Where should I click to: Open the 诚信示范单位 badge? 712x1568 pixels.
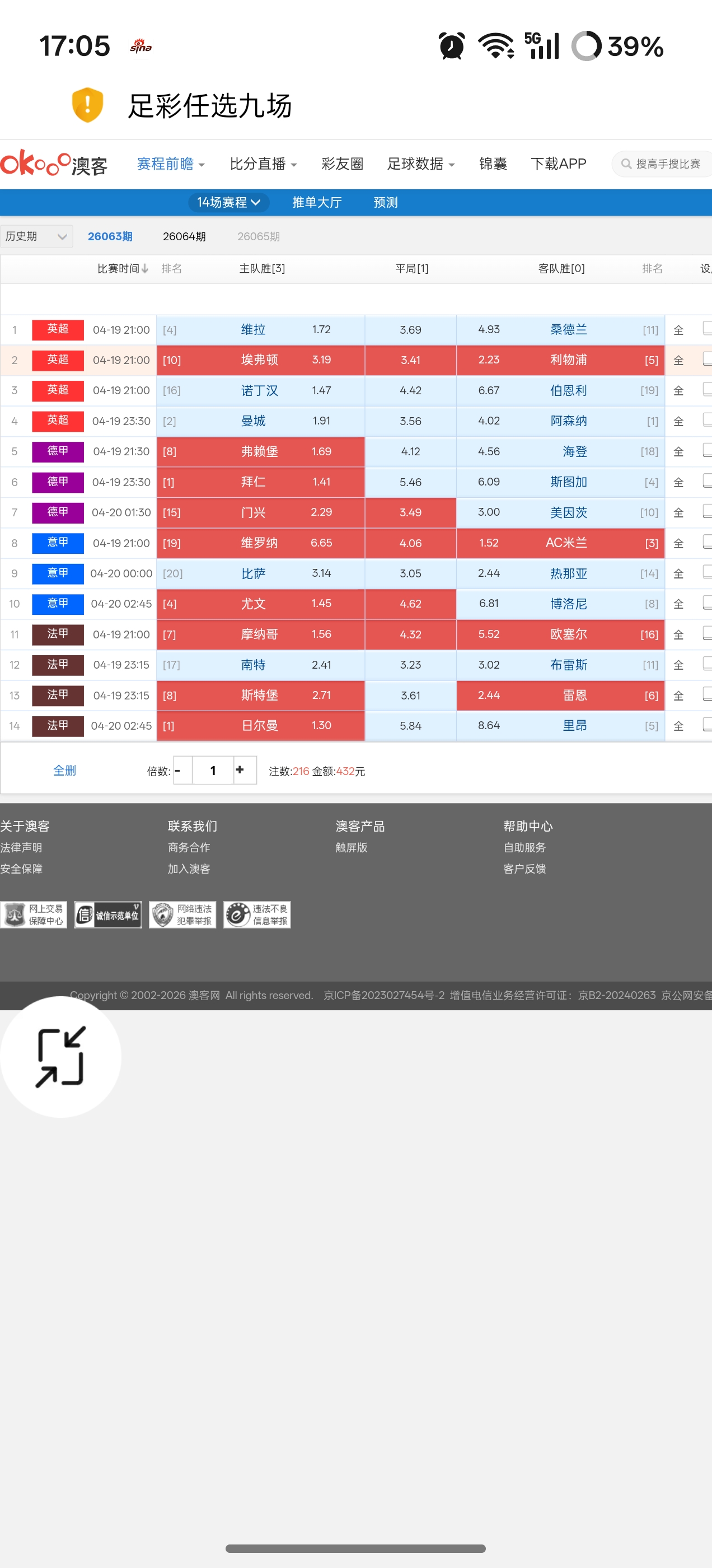[107, 914]
